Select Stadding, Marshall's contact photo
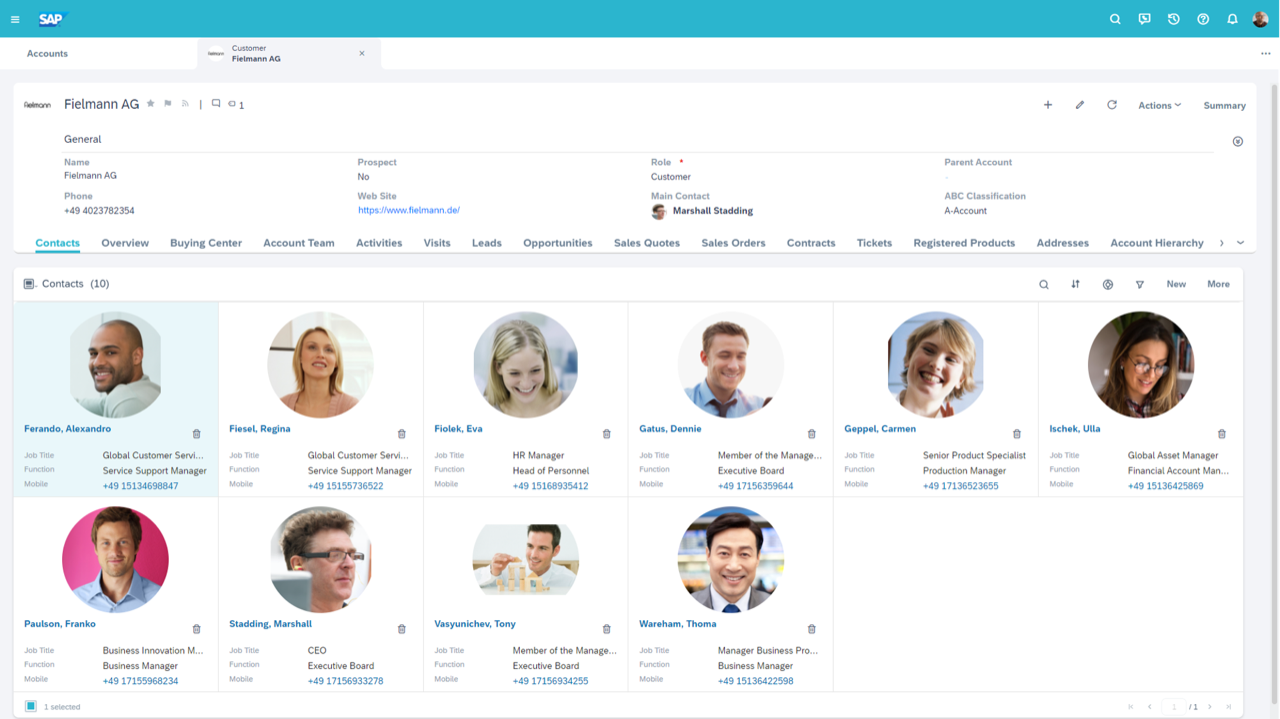 coord(320,560)
